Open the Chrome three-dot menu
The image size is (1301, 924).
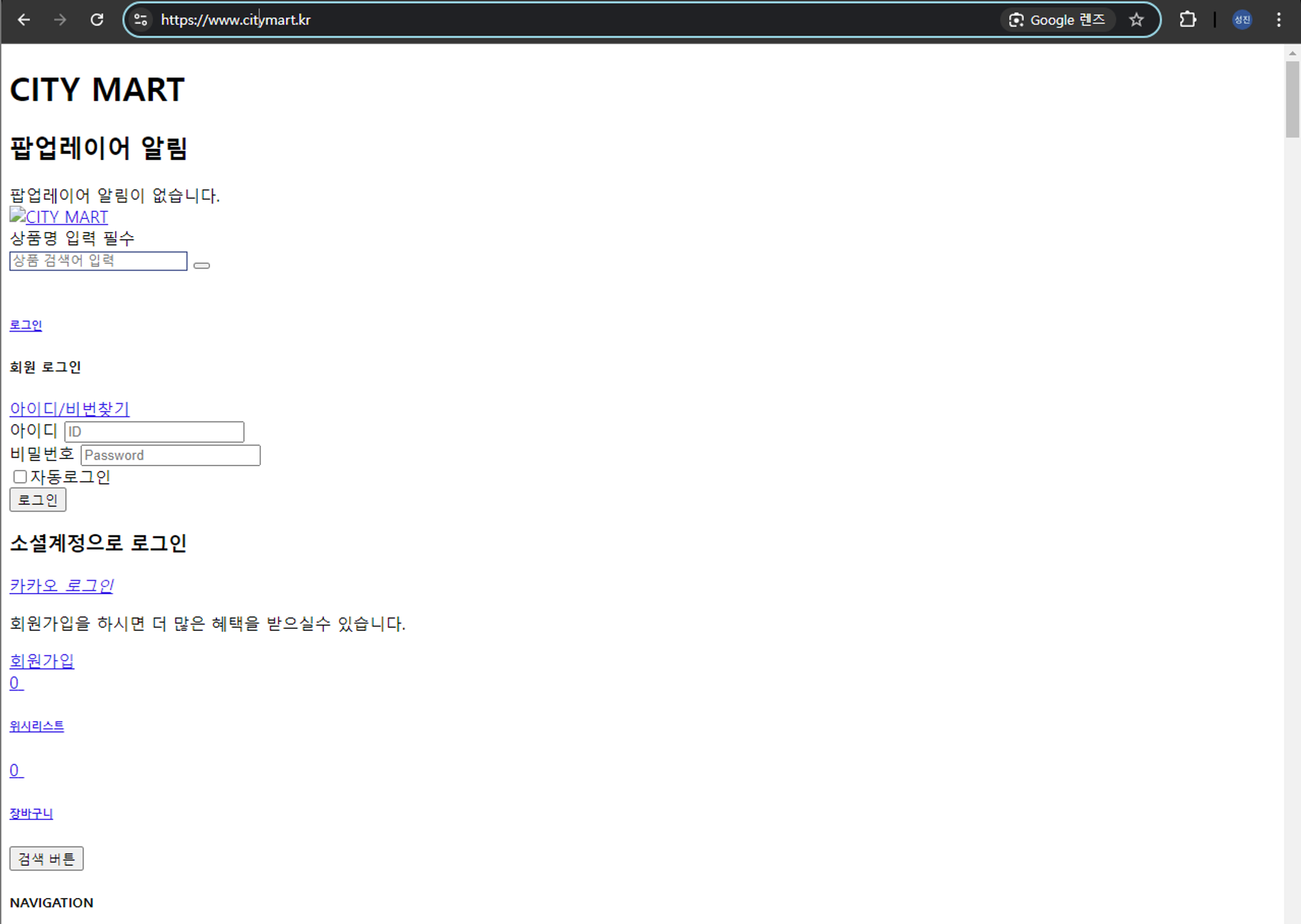coord(1279,20)
